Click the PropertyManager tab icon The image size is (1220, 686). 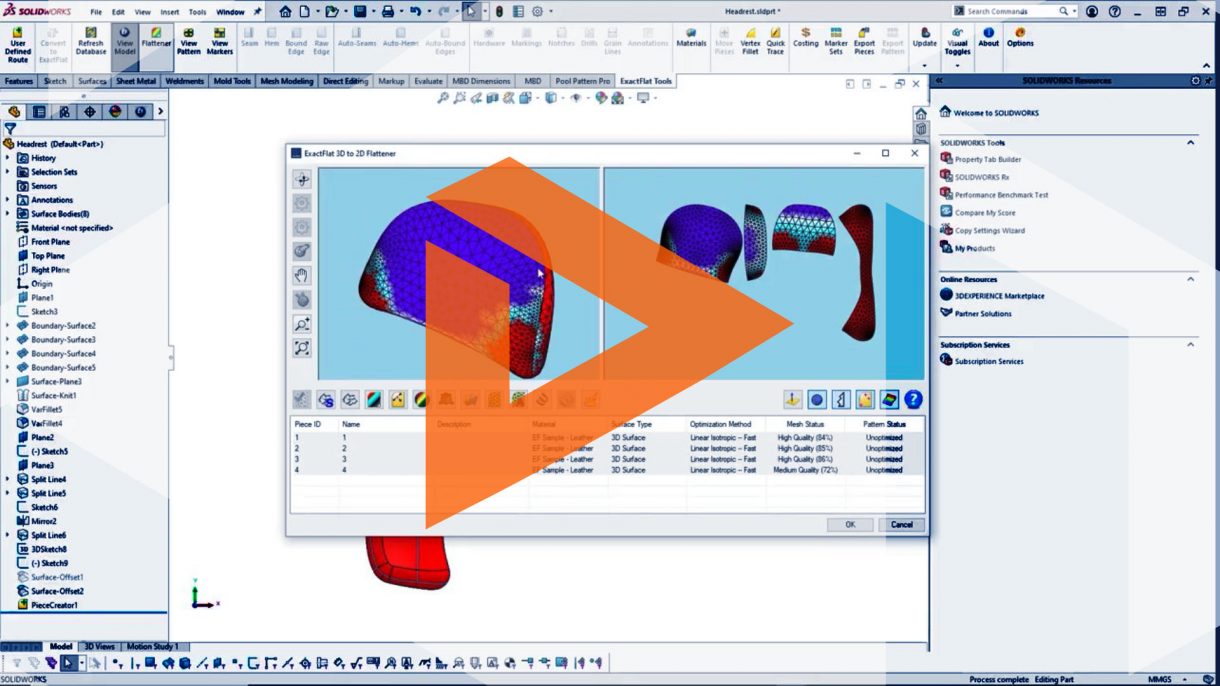(40, 112)
